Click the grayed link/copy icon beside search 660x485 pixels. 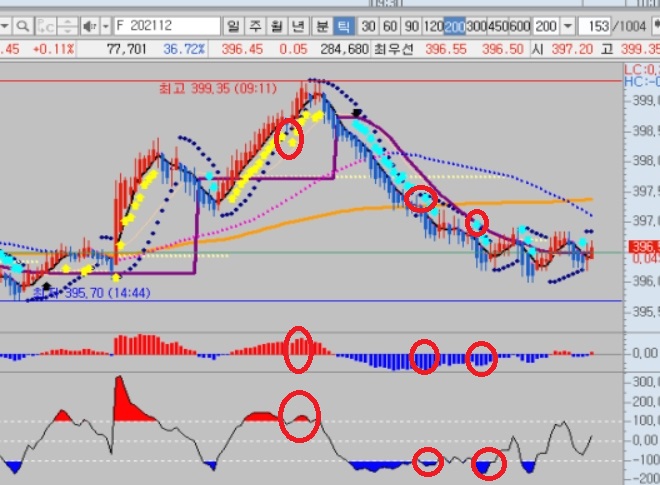pyautogui.click(x=45, y=27)
